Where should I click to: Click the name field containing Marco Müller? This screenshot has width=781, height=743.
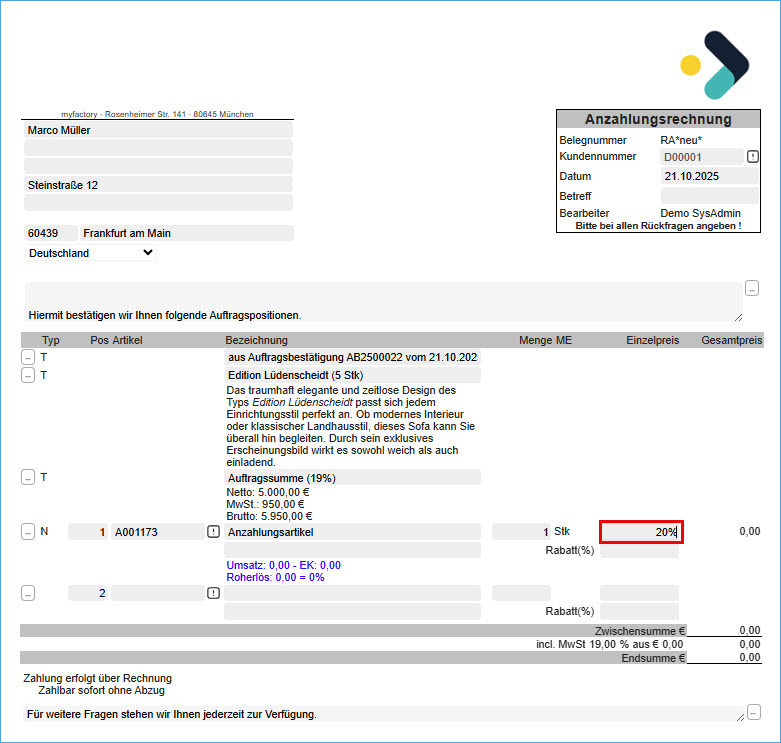point(158,130)
